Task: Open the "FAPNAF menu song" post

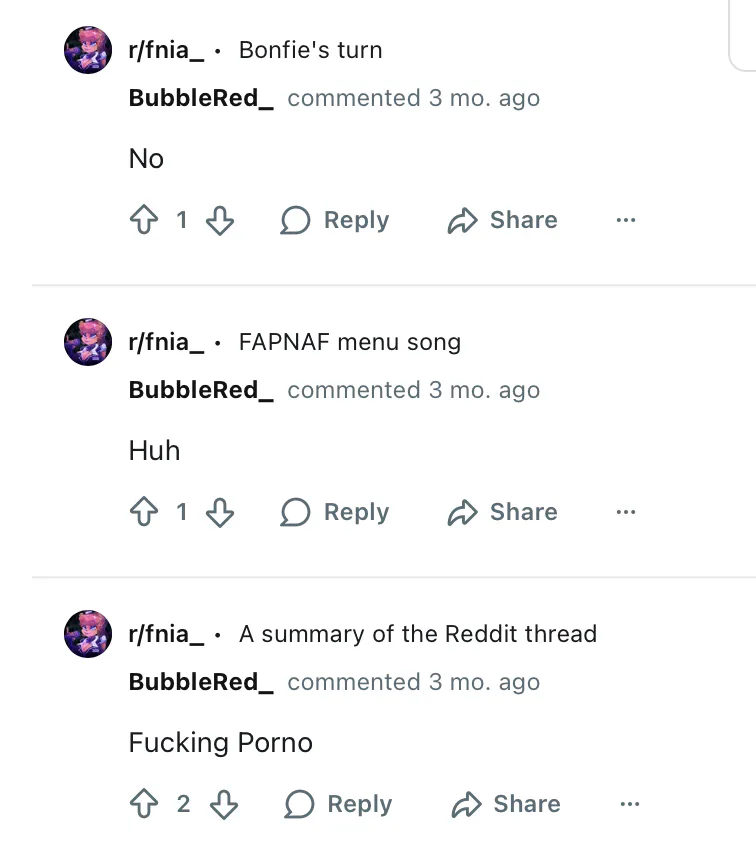Action: pos(349,342)
